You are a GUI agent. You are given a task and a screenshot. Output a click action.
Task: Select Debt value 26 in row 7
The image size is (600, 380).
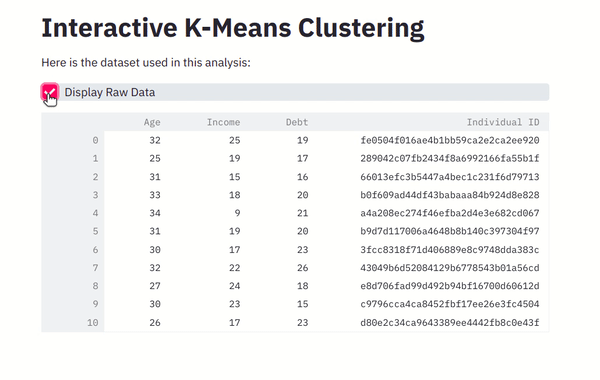pos(302,268)
